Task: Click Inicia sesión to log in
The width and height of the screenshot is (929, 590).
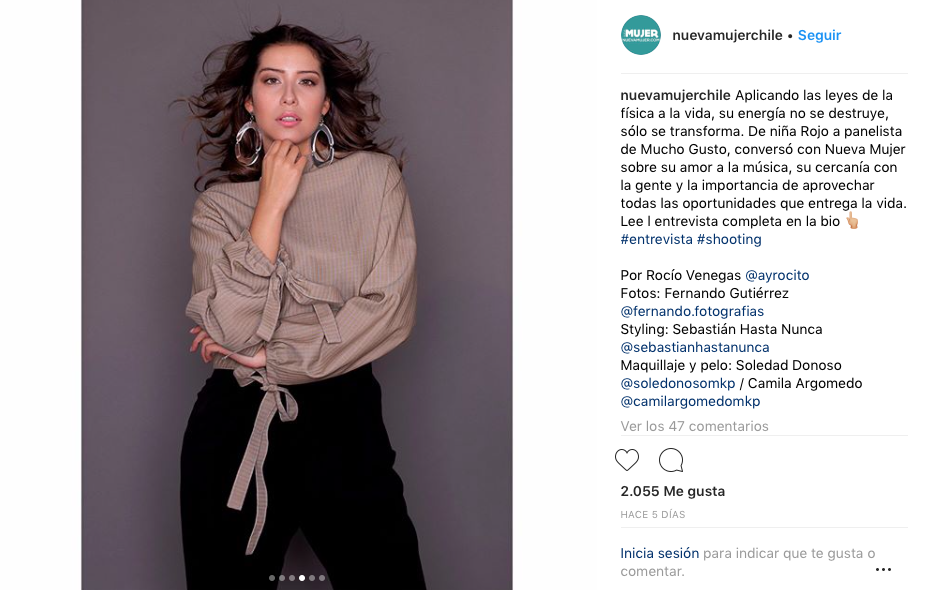Action: (659, 553)
